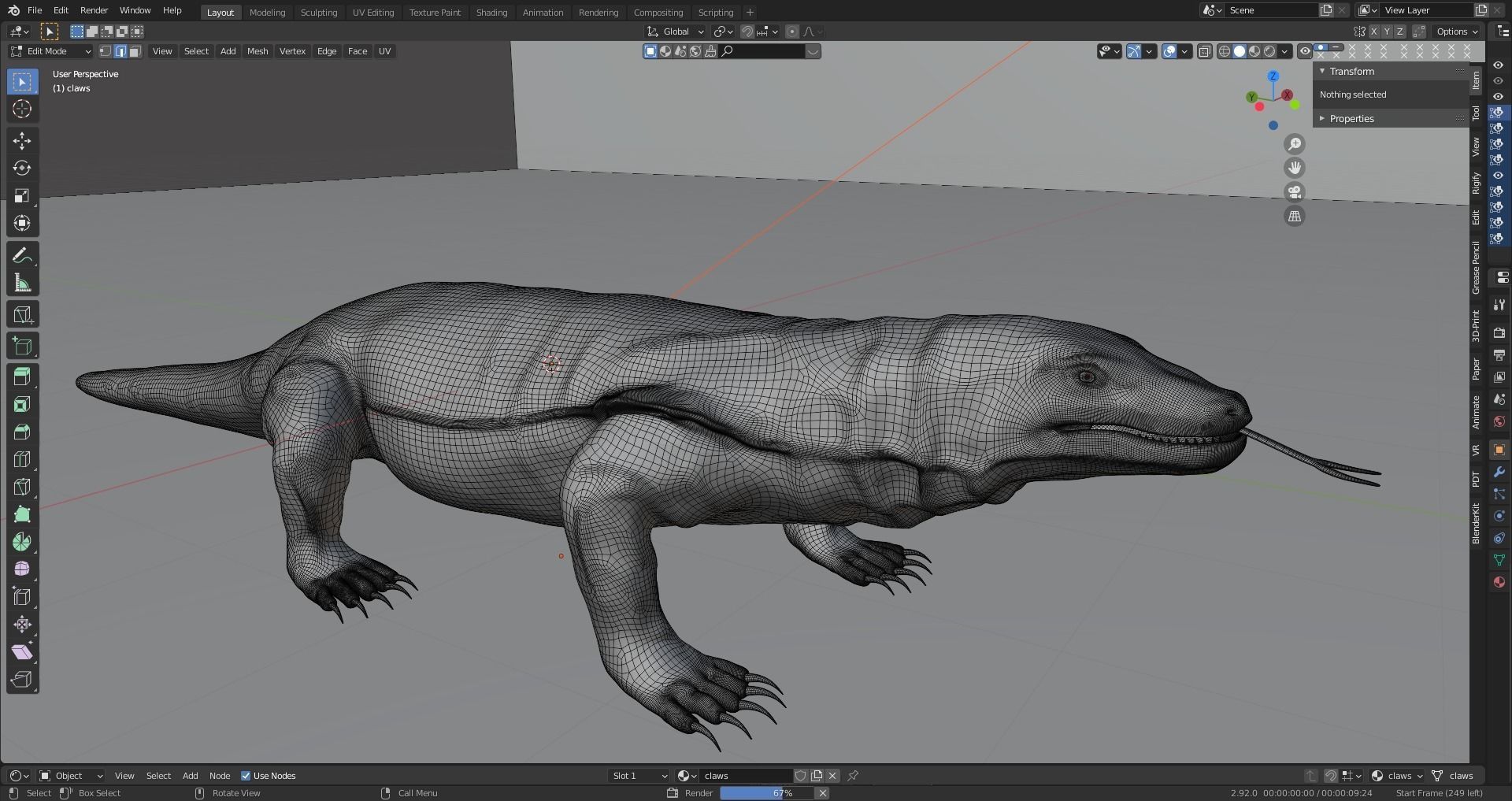Viewport: 1512px width, 801px height.
Task: Choose the Loop Cut tool
Action: (22, 460)
